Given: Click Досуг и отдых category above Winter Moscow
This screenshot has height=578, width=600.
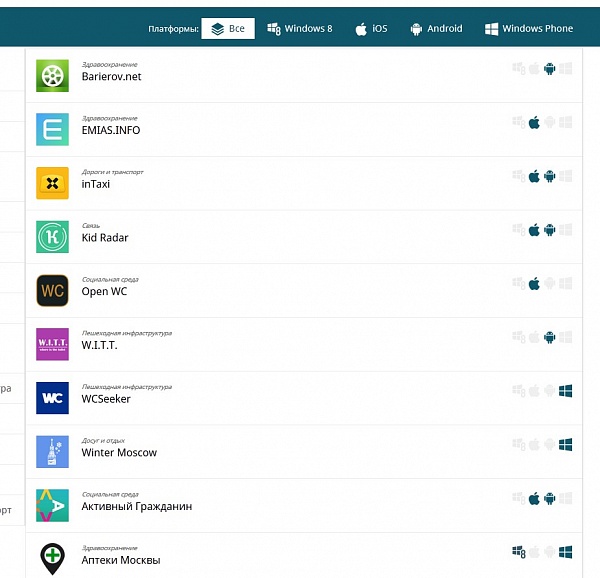Looking at the screenshot, I should pyautogui.click(x=103, y=441).
